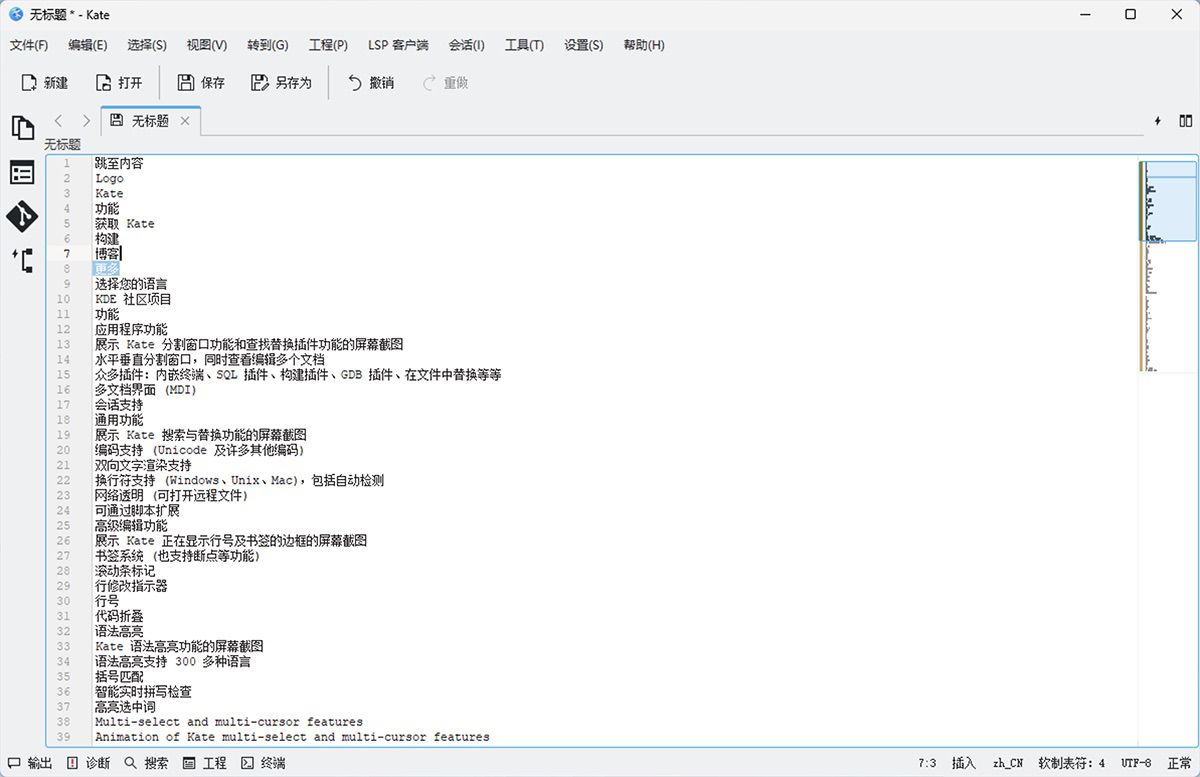Open the LSP 客户端 menu
1200x777 pixels.
(399, 45)
